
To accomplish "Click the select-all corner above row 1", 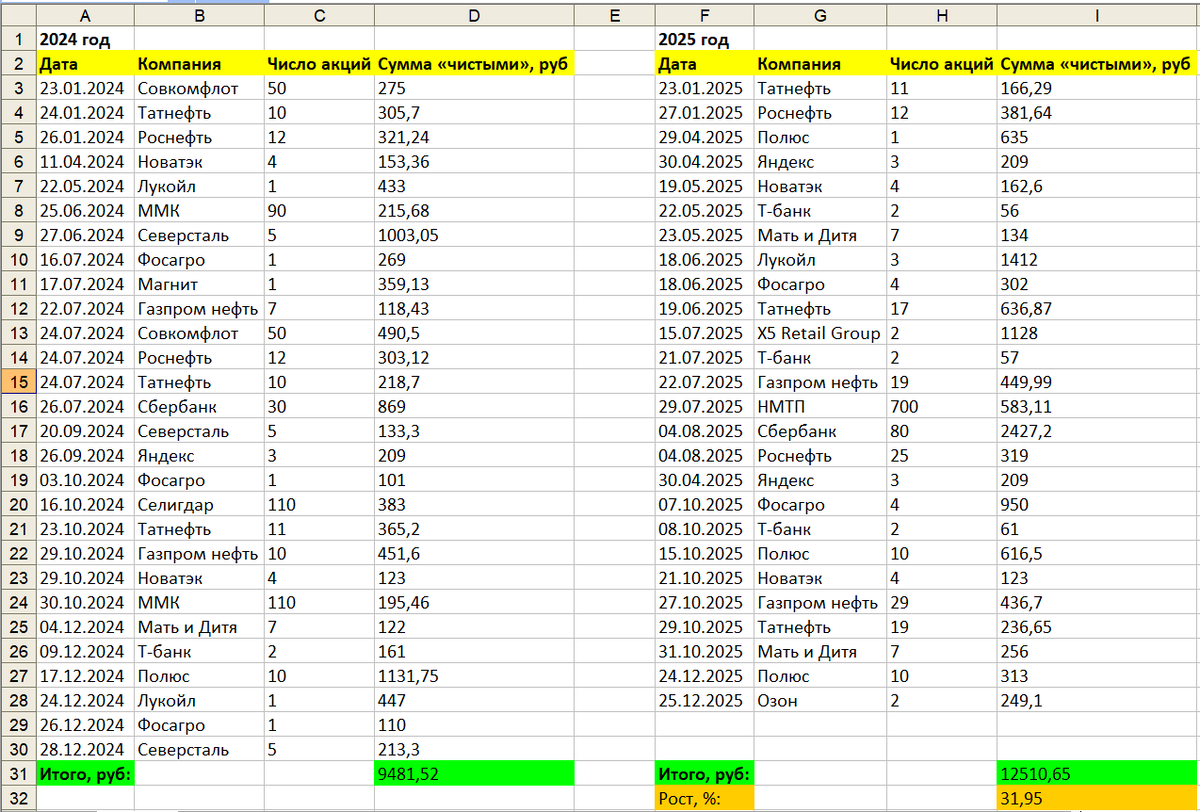I will pyautogui.click(x=18, y=16).
